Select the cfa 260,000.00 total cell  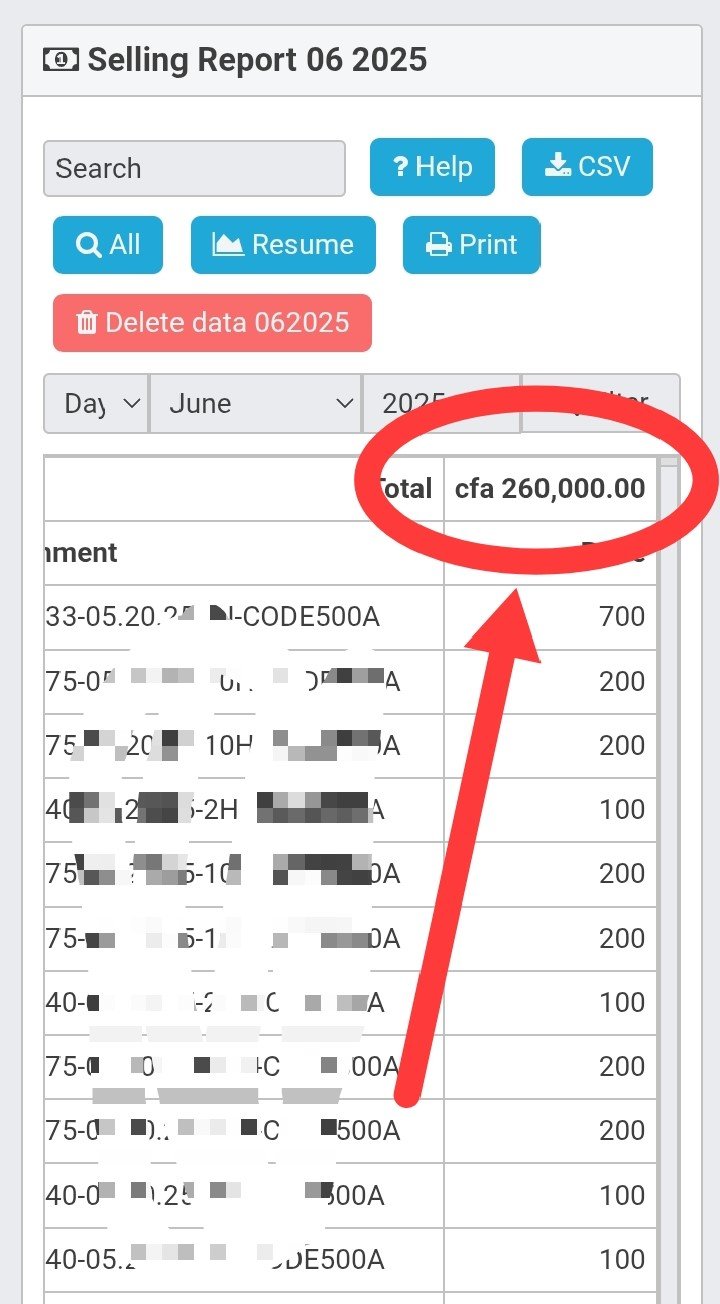[x=550, y=489]
